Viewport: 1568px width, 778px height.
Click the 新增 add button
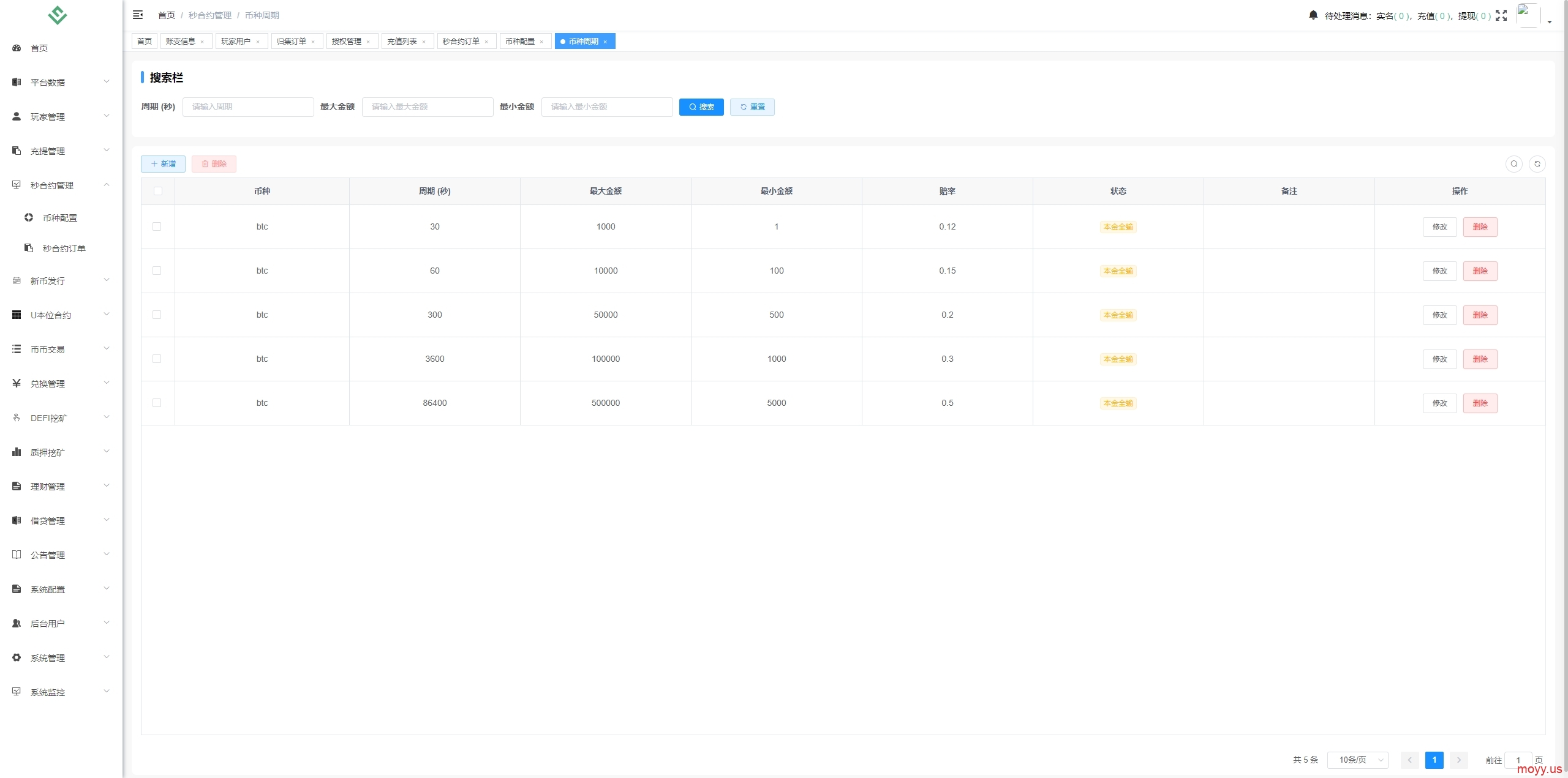(x=163, y=163)
